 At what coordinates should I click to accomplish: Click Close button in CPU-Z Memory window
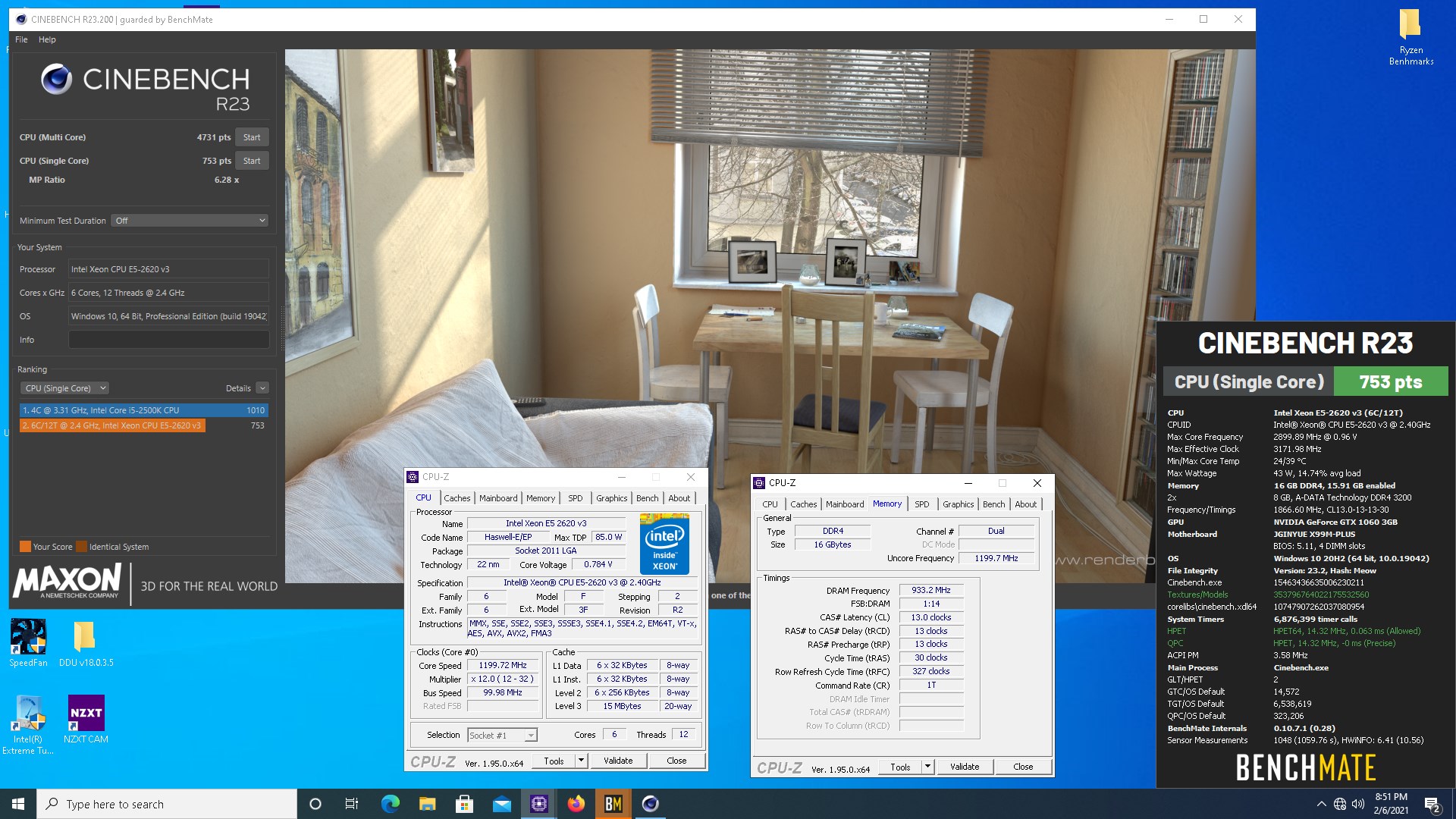pos(1023,767)
